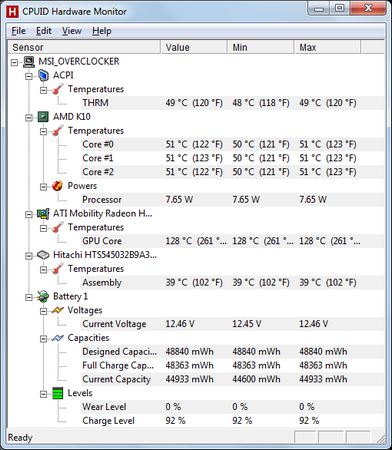
Task: Click the Battery 1 icon
Action: coord(43,296)
